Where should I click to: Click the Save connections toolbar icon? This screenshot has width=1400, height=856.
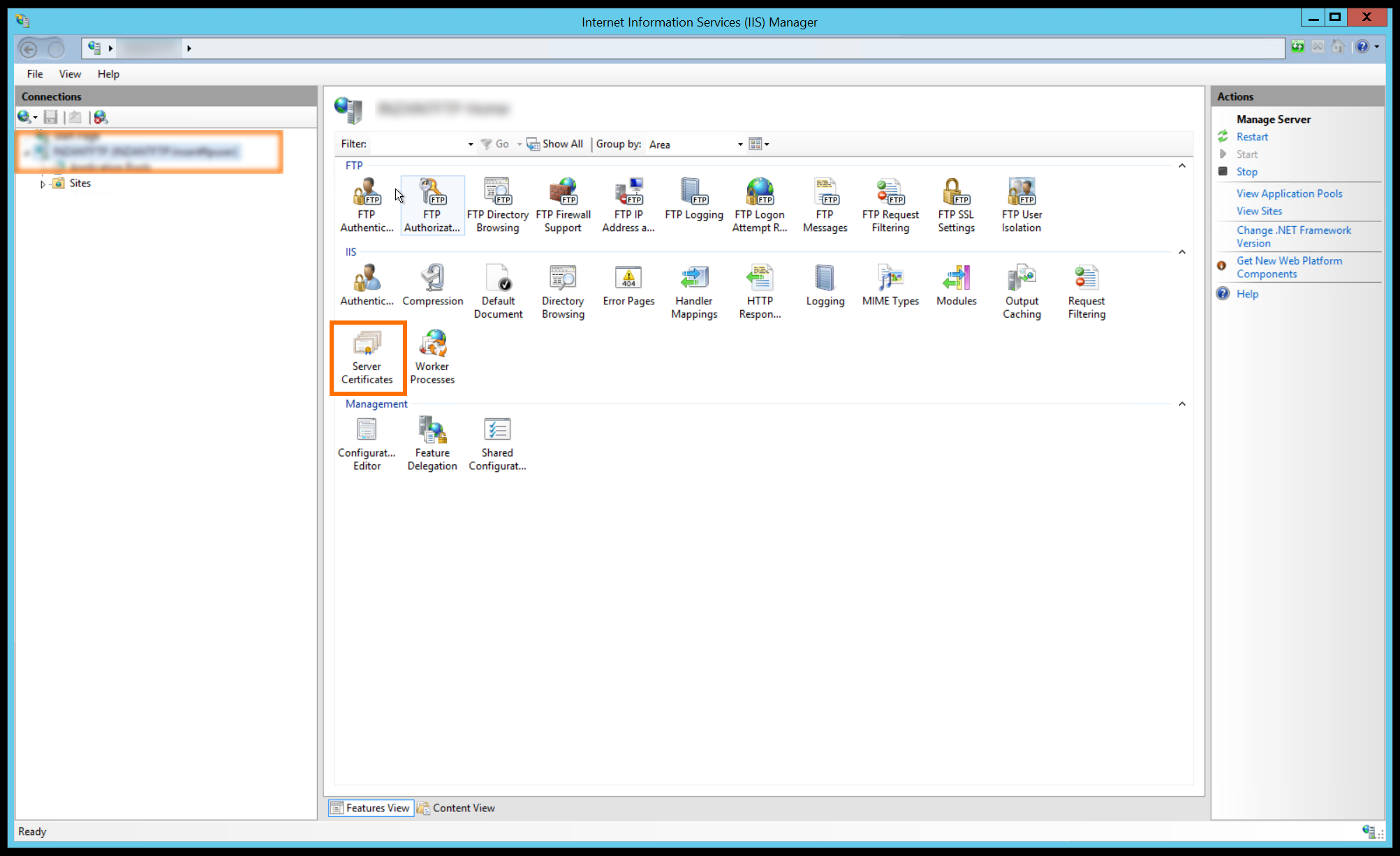point(50,117)
